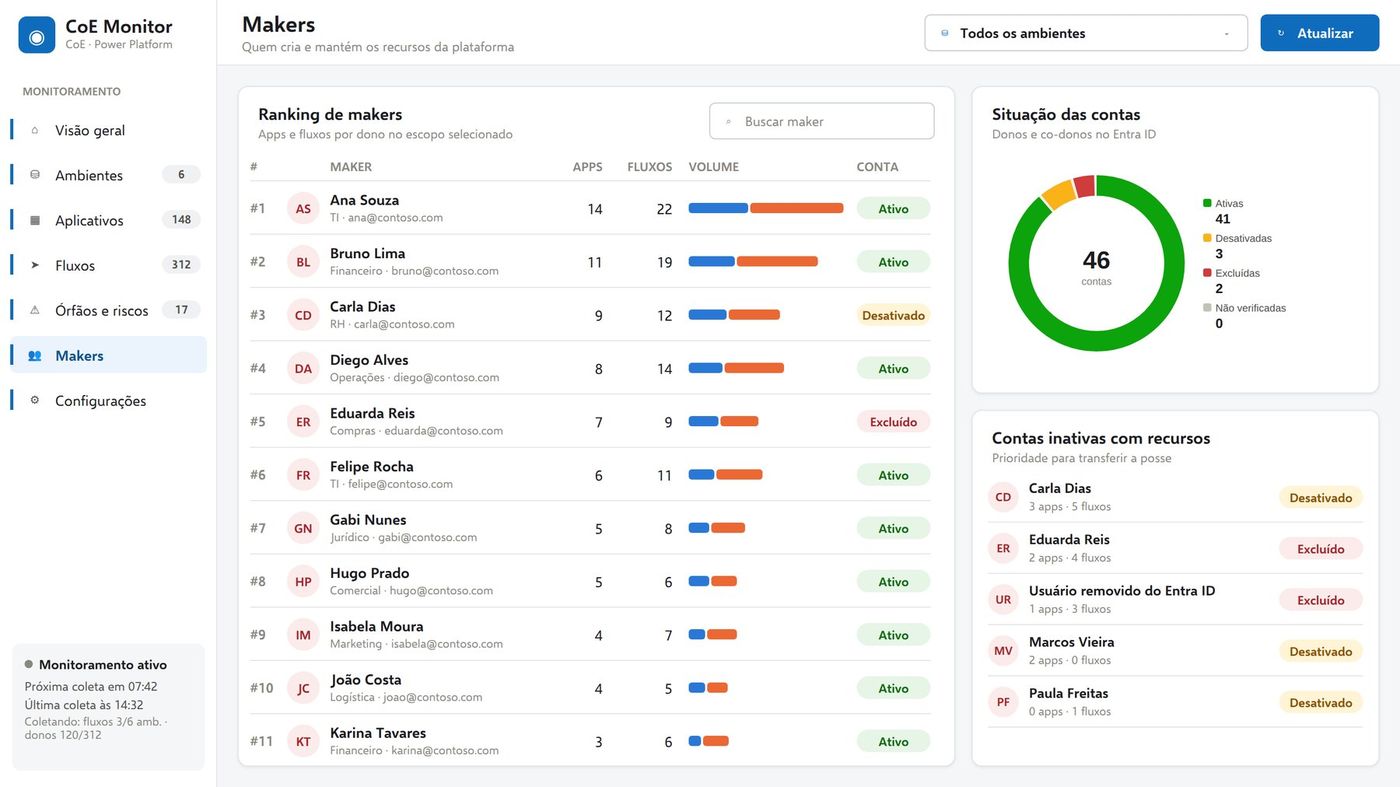Click the Makers people icon
The height and width of the screenshot is (787, 1400).
click(x=35, y=355)
